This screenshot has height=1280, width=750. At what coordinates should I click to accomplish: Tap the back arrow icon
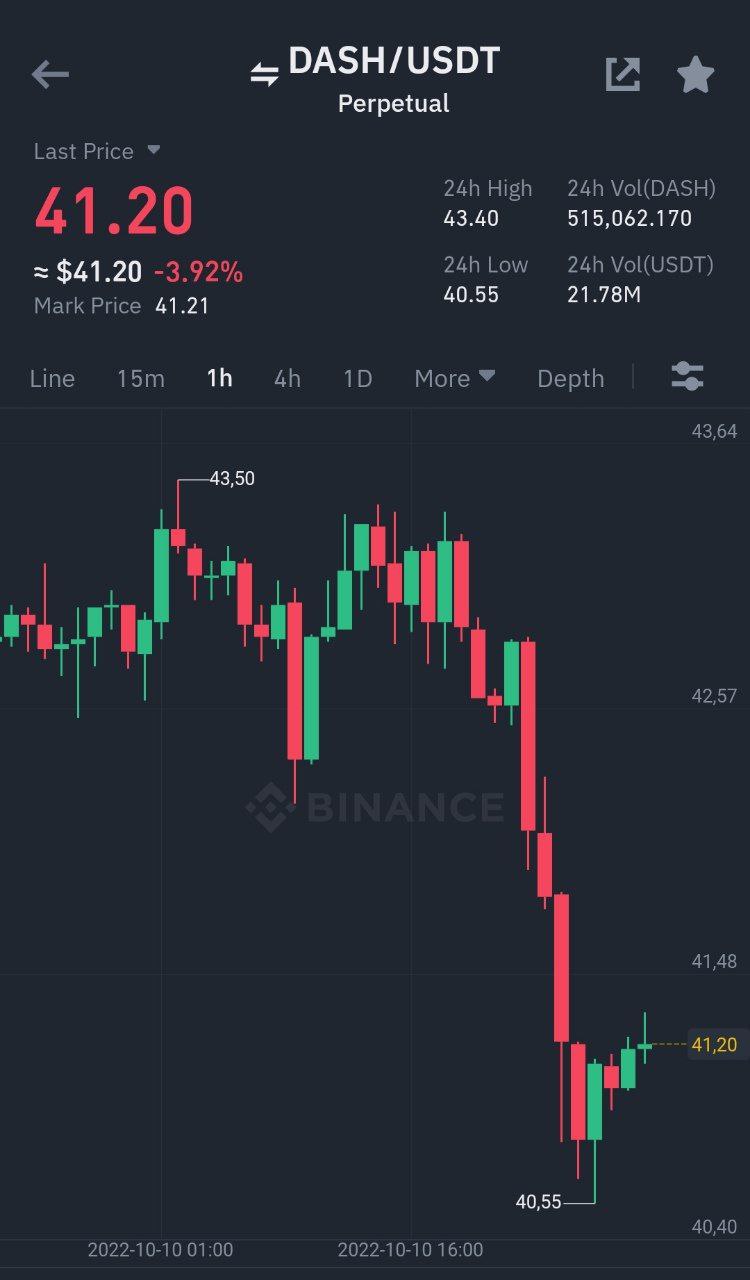click(x=50, y=74)
